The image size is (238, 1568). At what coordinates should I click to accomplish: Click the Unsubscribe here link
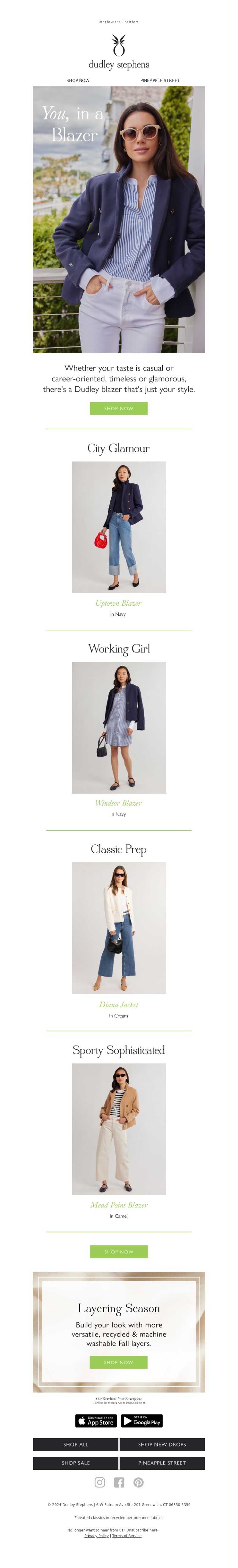point(142,1530)
